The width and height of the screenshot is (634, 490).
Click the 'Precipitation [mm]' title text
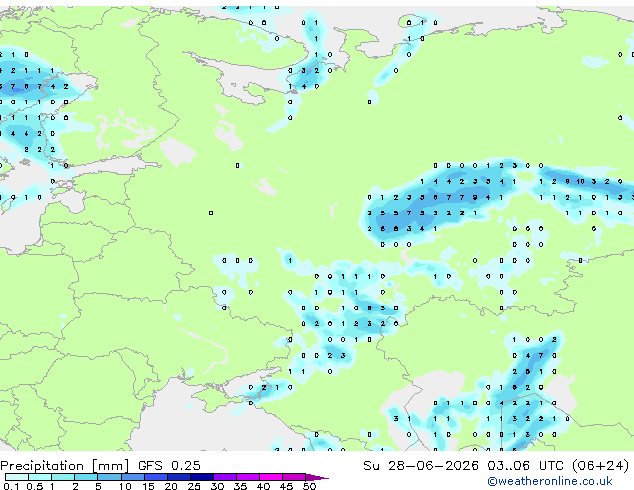[65, 466]
